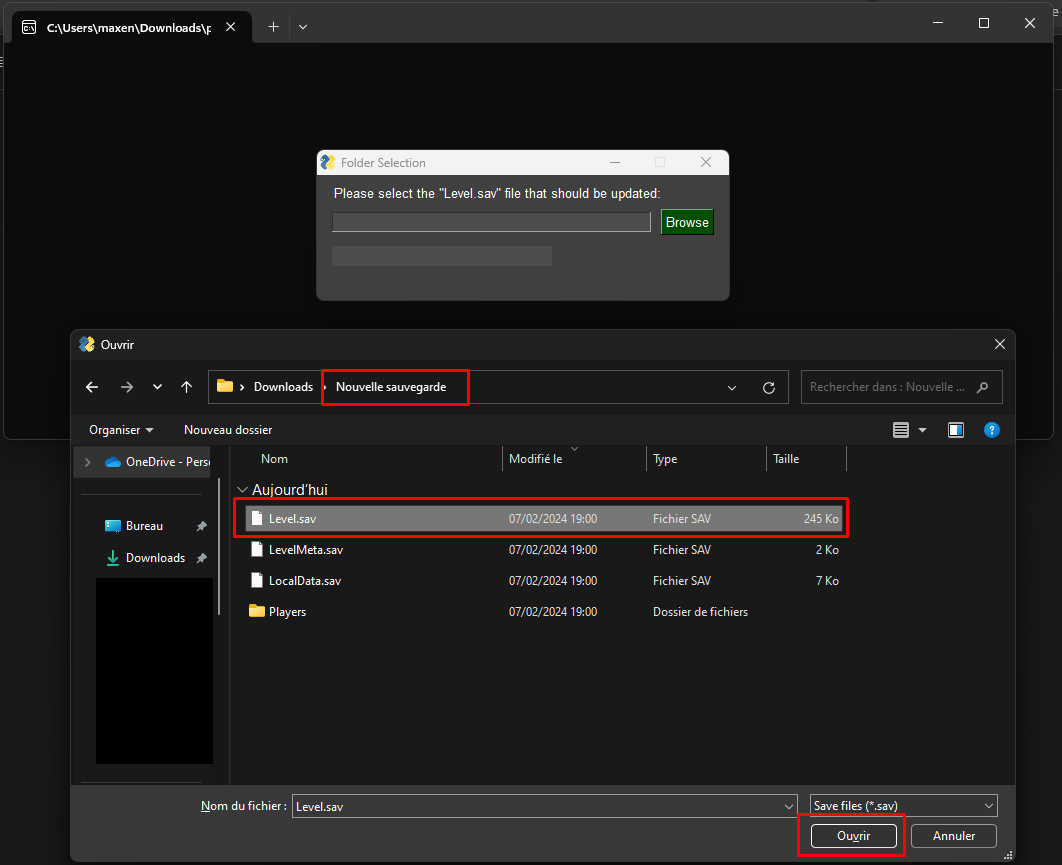Select the Players folder
The height and width of the screenshot is (865, 1062).
tap(287, 612)
